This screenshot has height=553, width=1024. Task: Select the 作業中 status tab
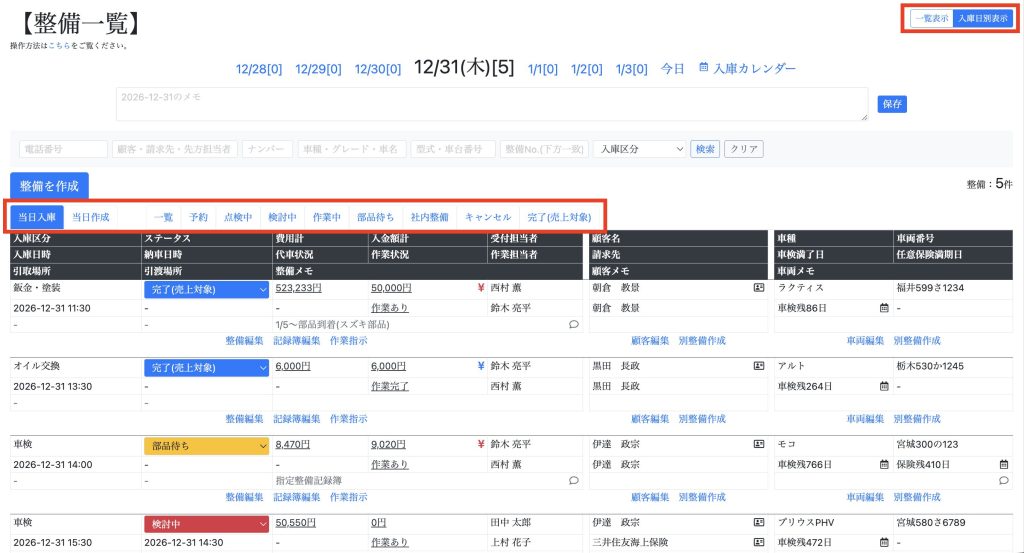(326, 217)
